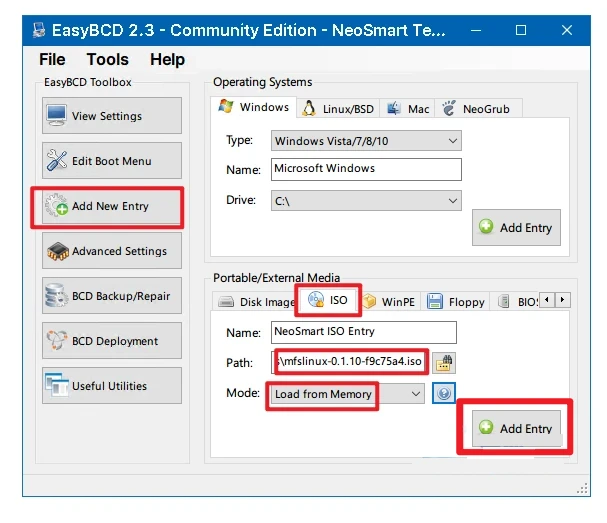Screen dimensions: 607x523
Task: Open Useful Utilities
Action: click(x=111, y=386)
